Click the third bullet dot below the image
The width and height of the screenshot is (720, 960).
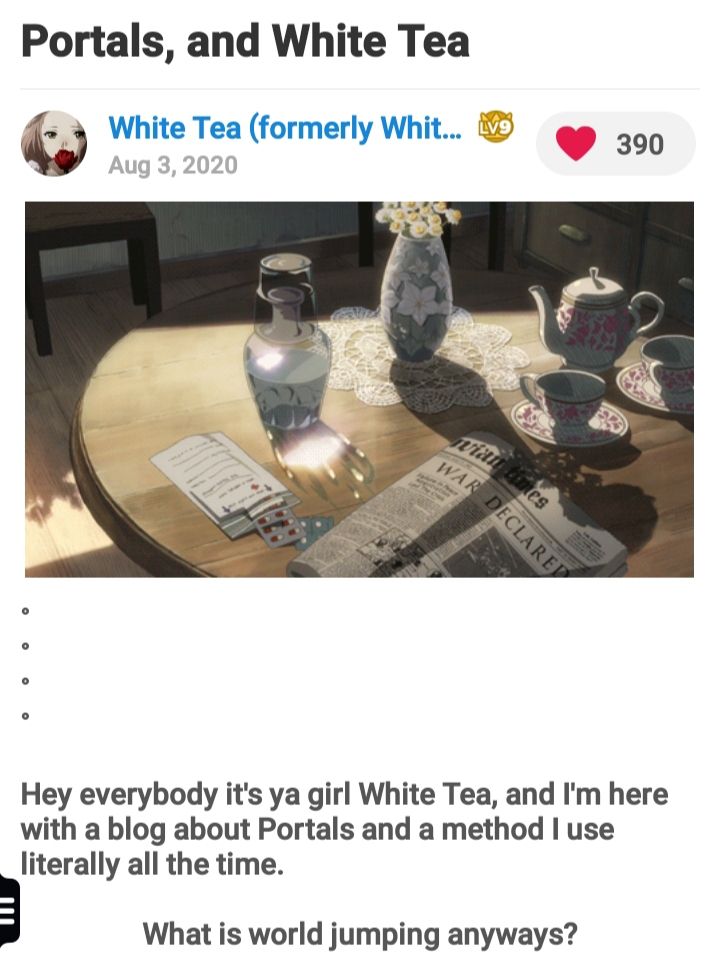pyautogui.click(x=25, y=681)
